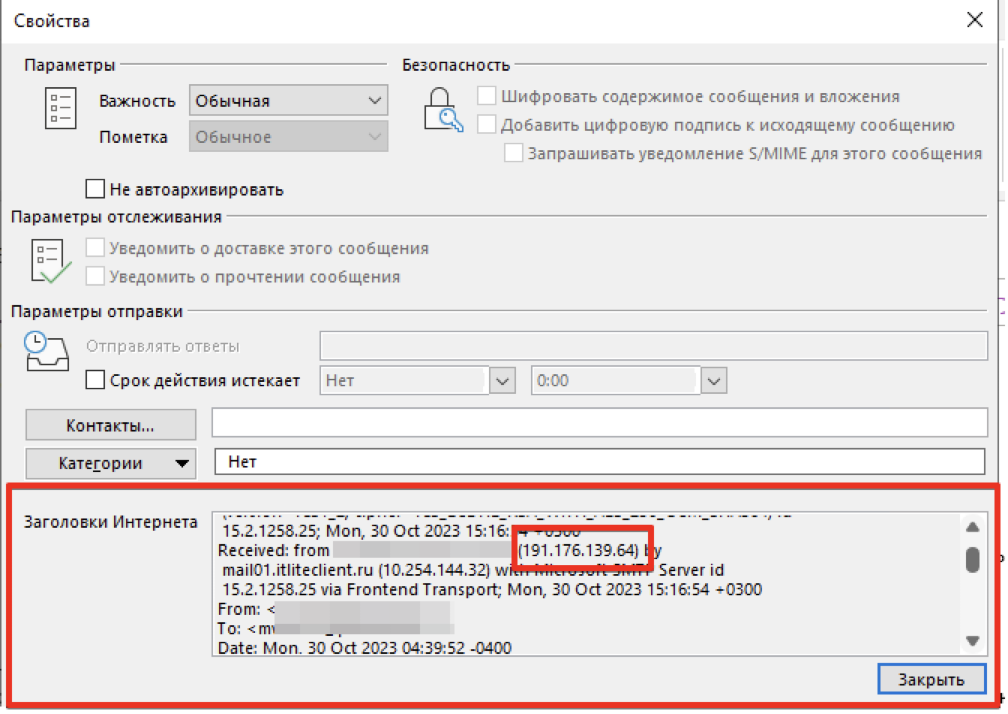Tick Добавить цифровую подпись к исходящему сообщению
This screenshot has height=714, width=1008.
click(487, 125)
